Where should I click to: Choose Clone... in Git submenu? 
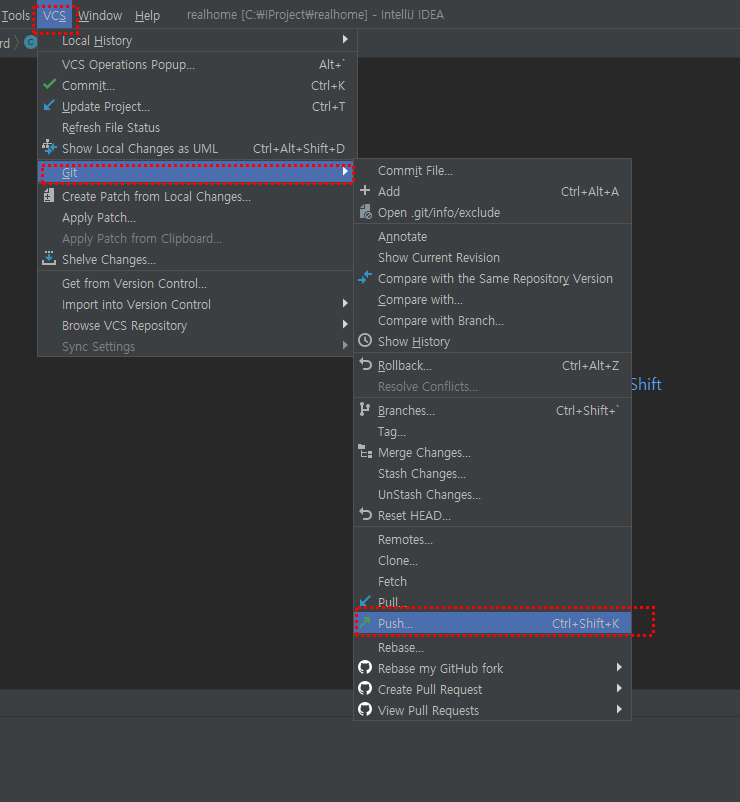[x=492, y=561]
